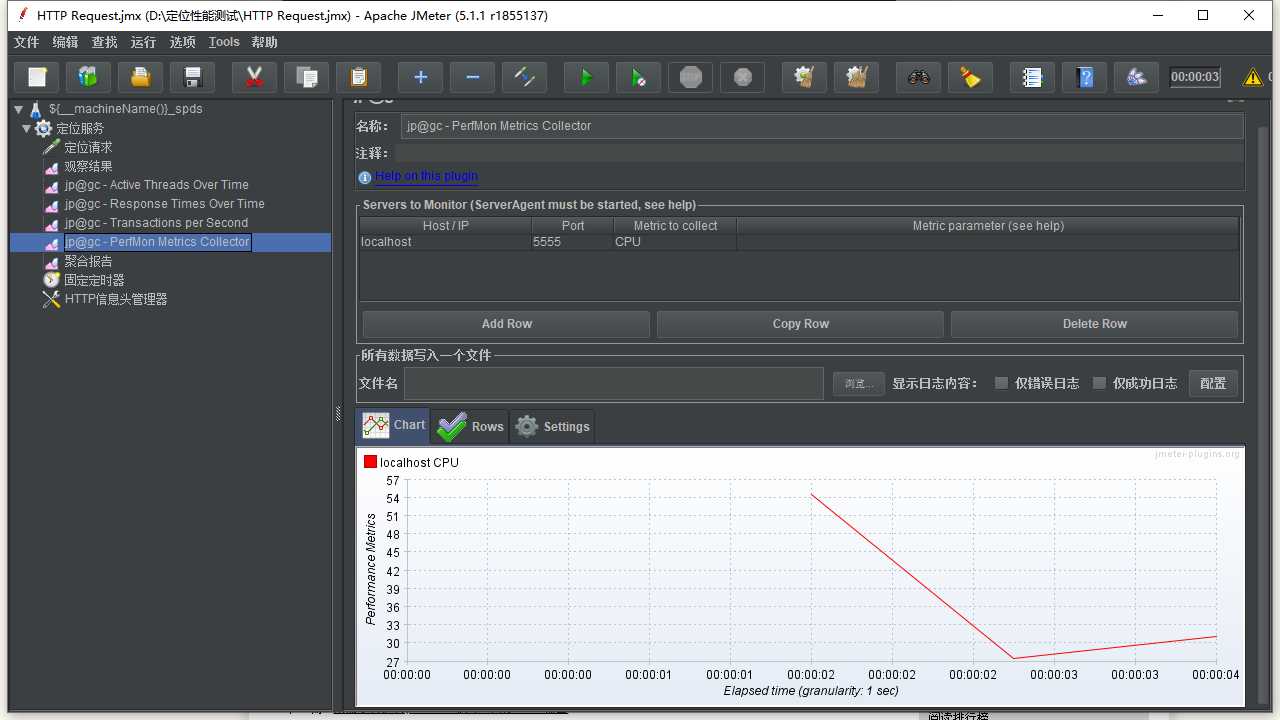Click the Collapse All minus icon
The height and width of the screenshot is (720, 1280).
(472, 77)
